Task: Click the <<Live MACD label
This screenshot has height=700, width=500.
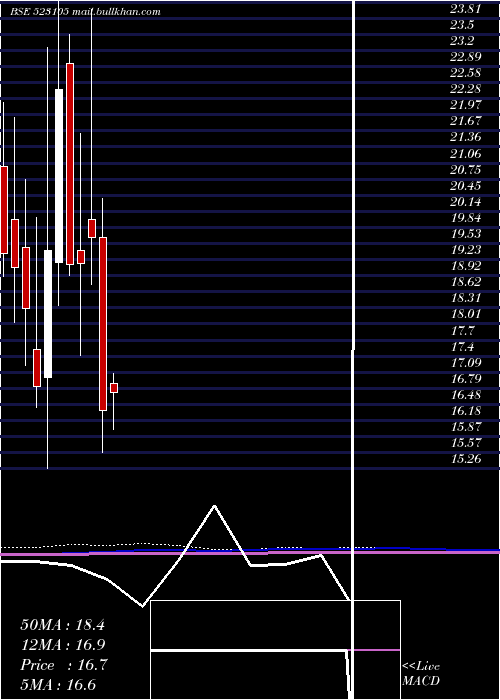Action: [421, 674]
